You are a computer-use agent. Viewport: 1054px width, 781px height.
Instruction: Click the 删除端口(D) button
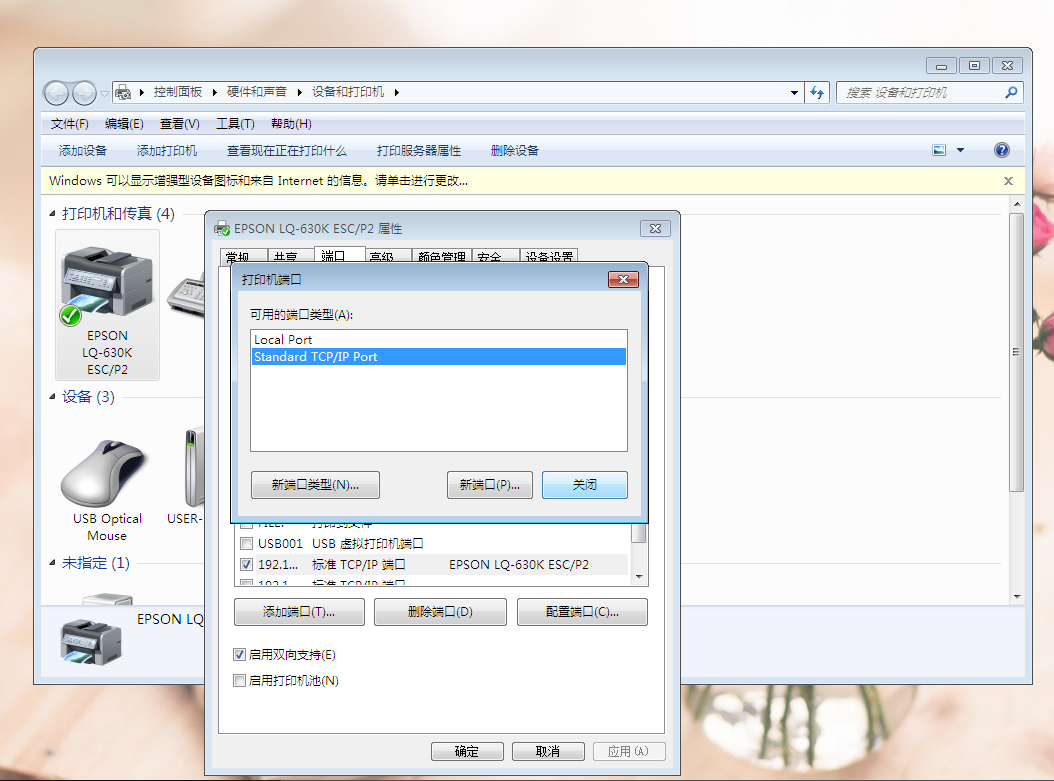point(440,612)
